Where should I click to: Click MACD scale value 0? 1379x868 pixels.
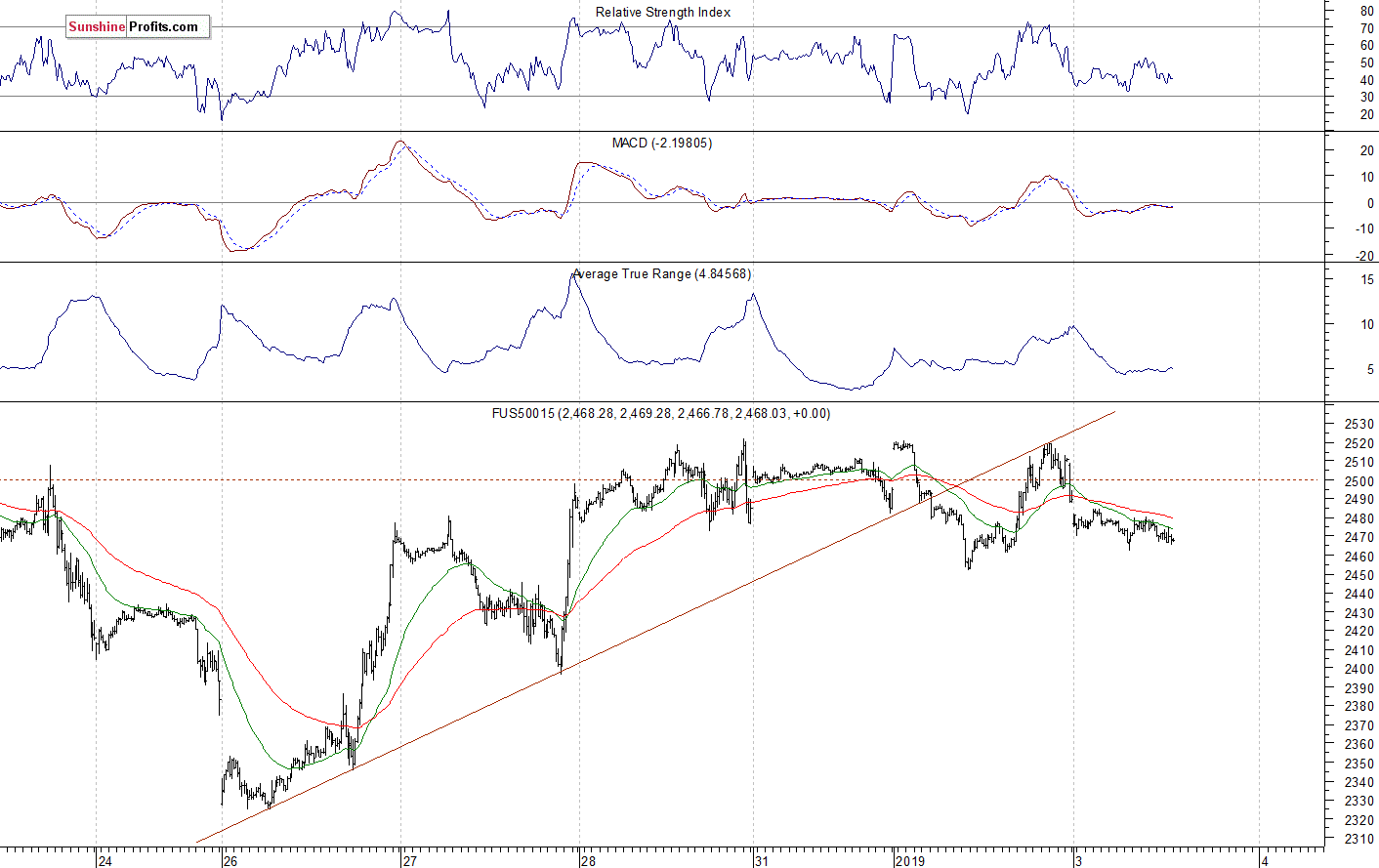pyautogui.click(x=1370, y=204)
